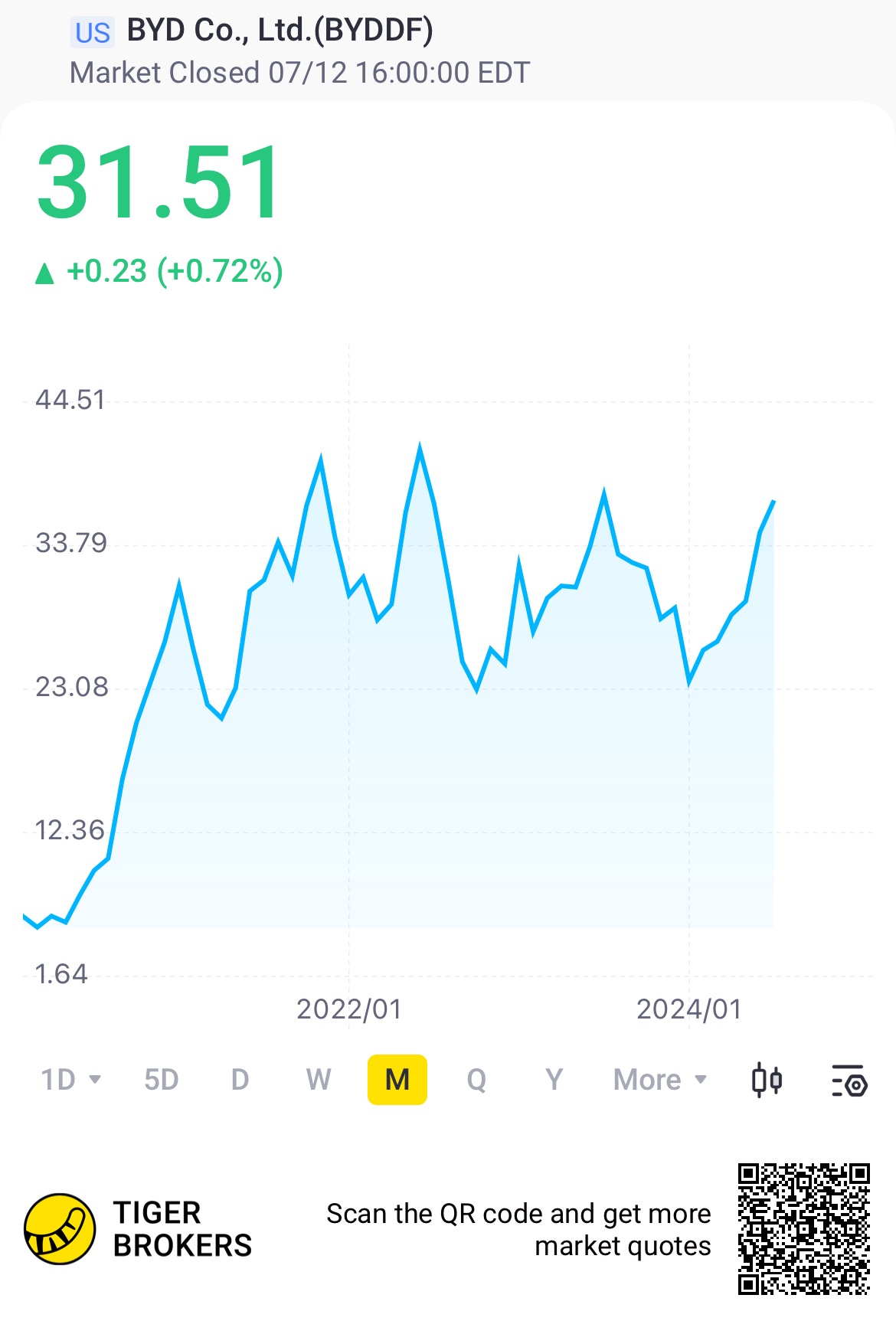Tap the QR code image
Image resolution: width=896 pixels, height=1321 pixels.
804,1229
